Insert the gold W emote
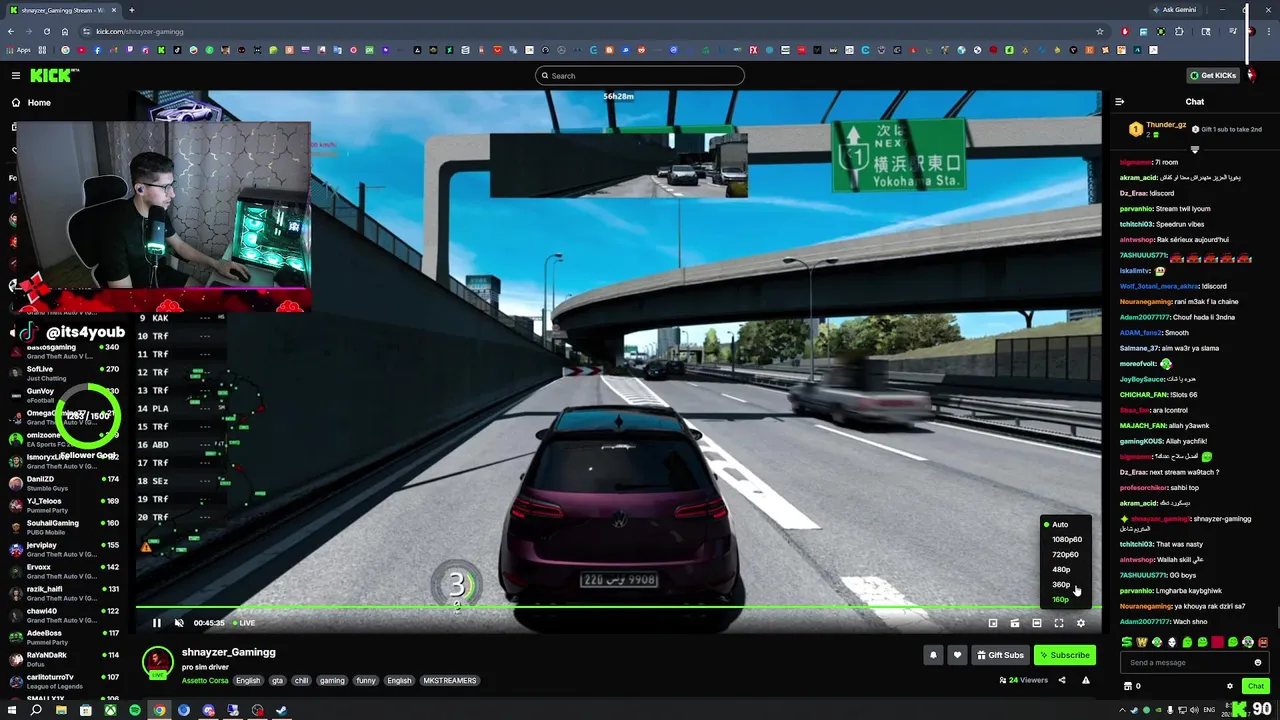 [1142, 642]
